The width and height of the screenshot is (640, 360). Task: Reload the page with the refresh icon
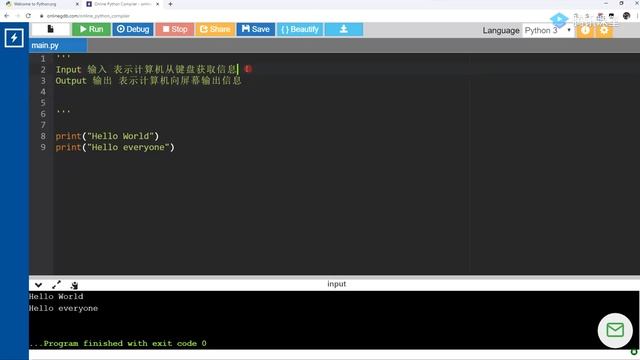pyautogui.click(x=28, y=16)
